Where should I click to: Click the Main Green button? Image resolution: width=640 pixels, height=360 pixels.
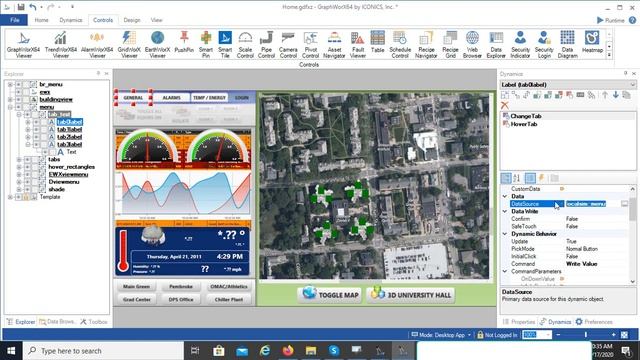[x=136, y=287]
